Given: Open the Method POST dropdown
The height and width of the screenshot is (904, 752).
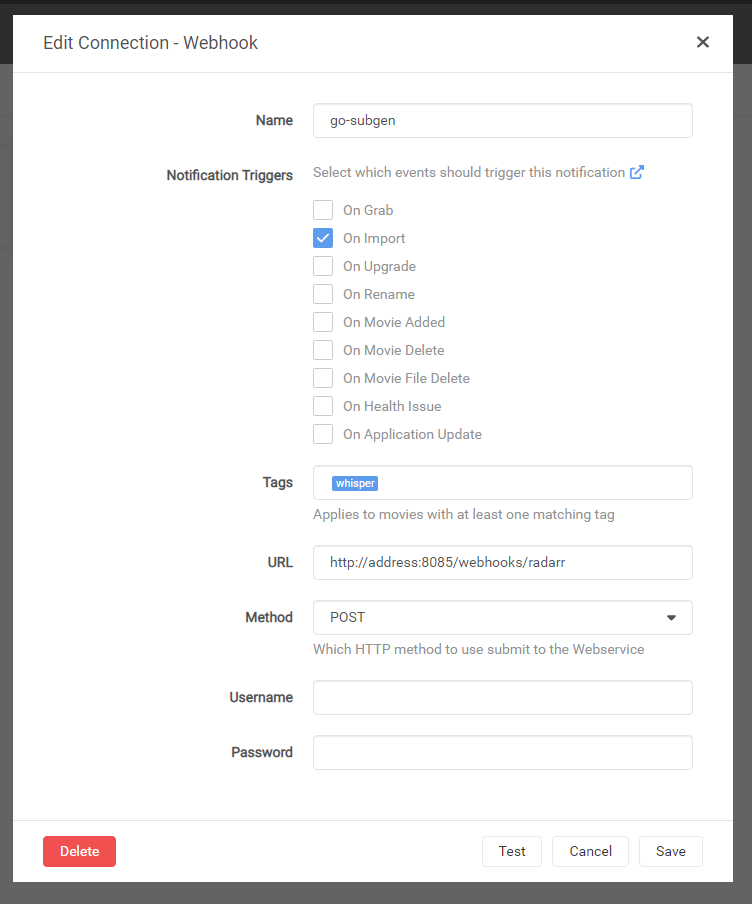Looking at the screenshot, I should point(503,617).
